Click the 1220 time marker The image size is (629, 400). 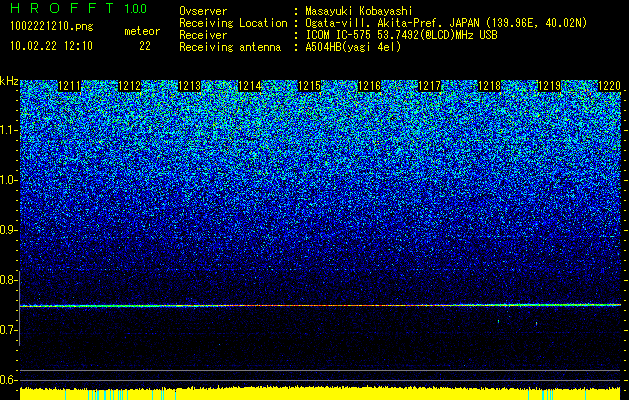pos(609,86)
